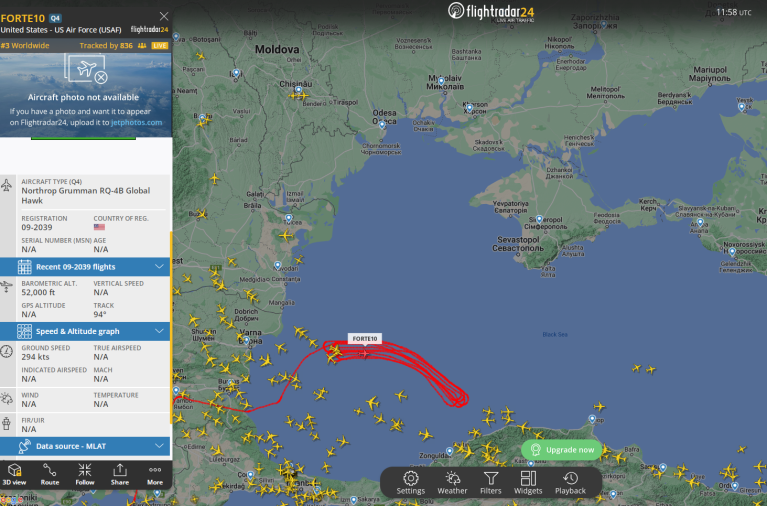Open the Weather layer panel
Image resolution: width=767 pixels, height=506 pixels.
[452, 483]
